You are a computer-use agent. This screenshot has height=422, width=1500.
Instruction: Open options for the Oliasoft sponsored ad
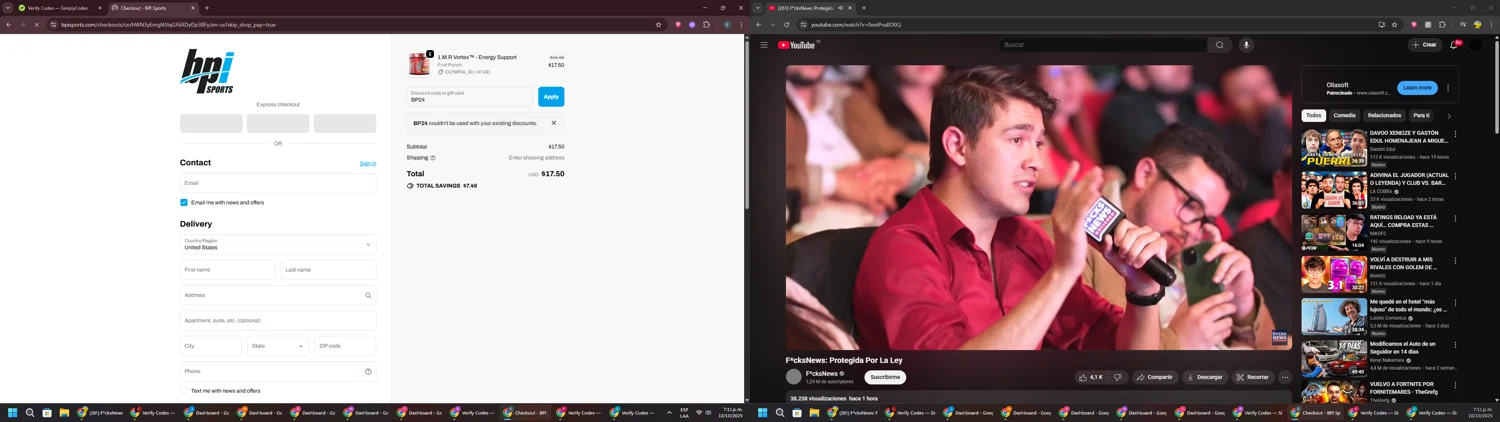1448,88
